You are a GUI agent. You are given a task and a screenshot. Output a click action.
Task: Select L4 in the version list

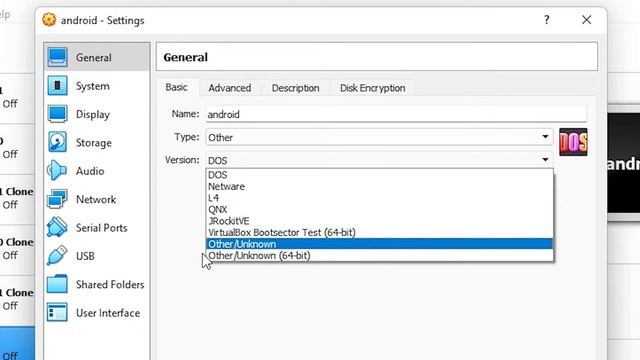tap(380, 198)
